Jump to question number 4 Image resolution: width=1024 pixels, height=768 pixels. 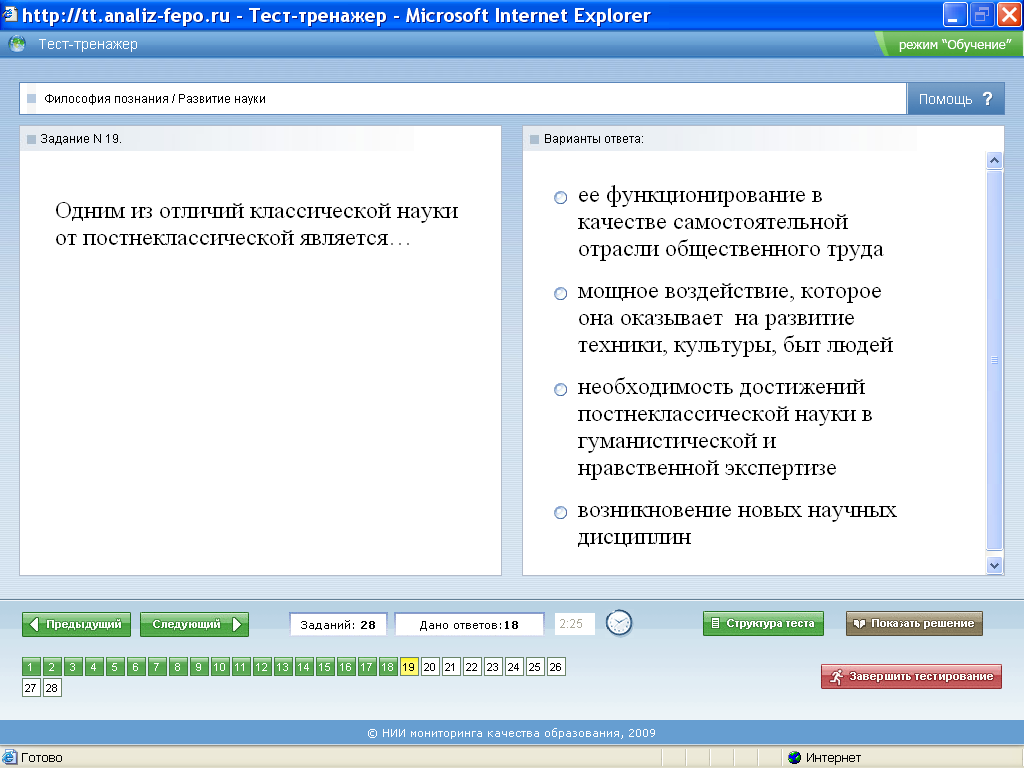pyautogui.click(x=93, y=667)
